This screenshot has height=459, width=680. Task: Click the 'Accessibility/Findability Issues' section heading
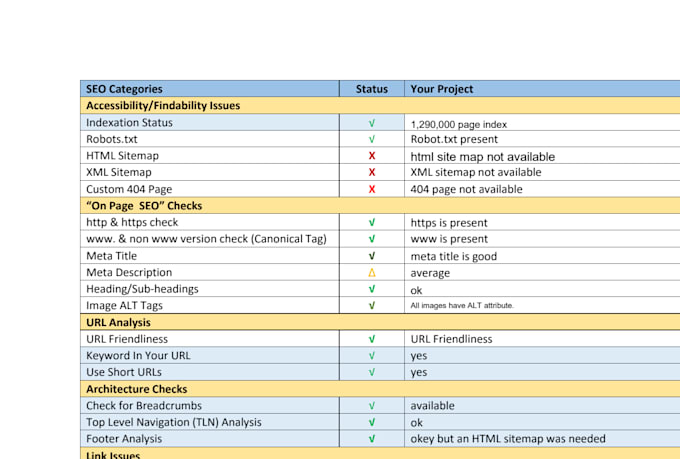tap(380, 105)
